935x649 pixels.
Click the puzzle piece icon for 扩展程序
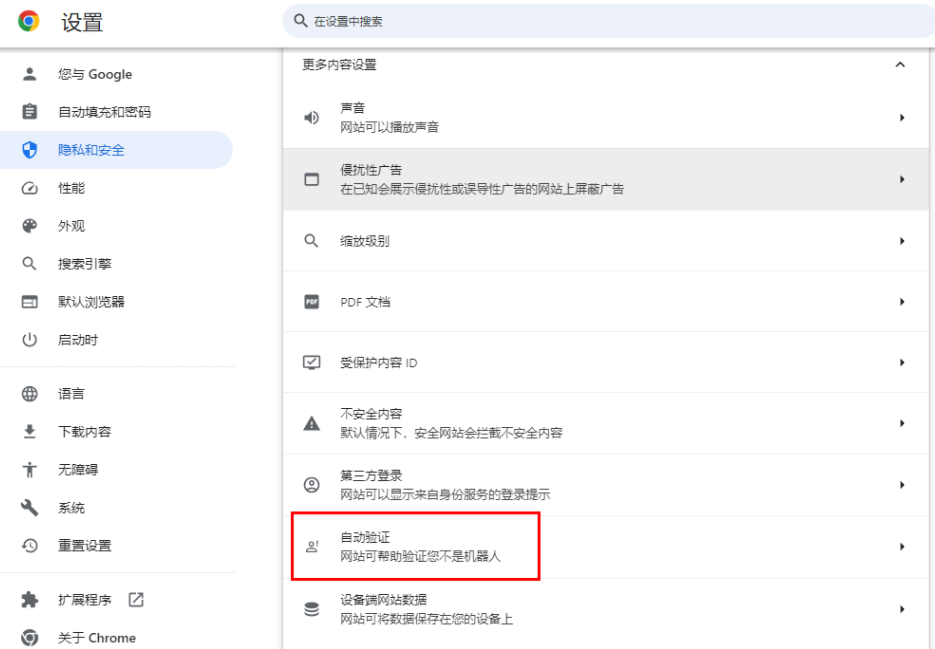[x=29, y=599]
